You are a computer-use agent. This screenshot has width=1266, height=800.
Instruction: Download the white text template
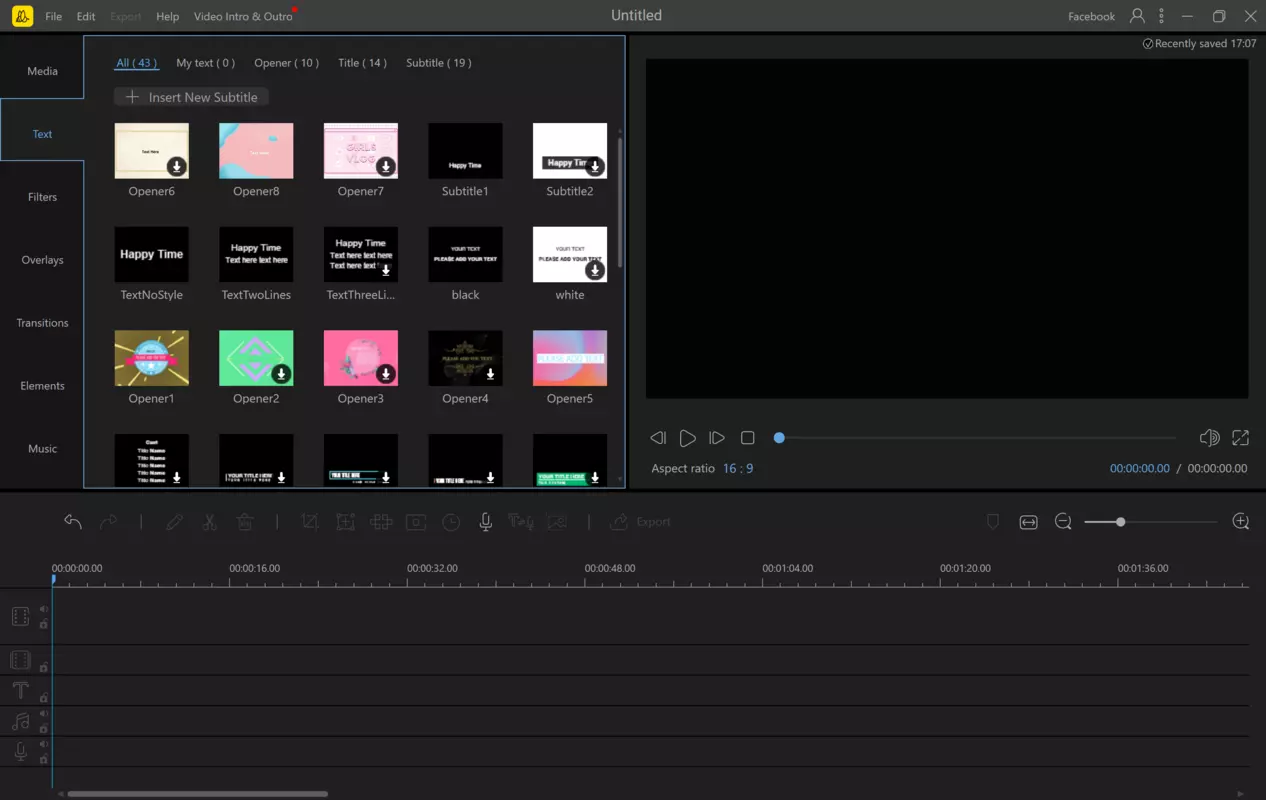click(595, 270)
